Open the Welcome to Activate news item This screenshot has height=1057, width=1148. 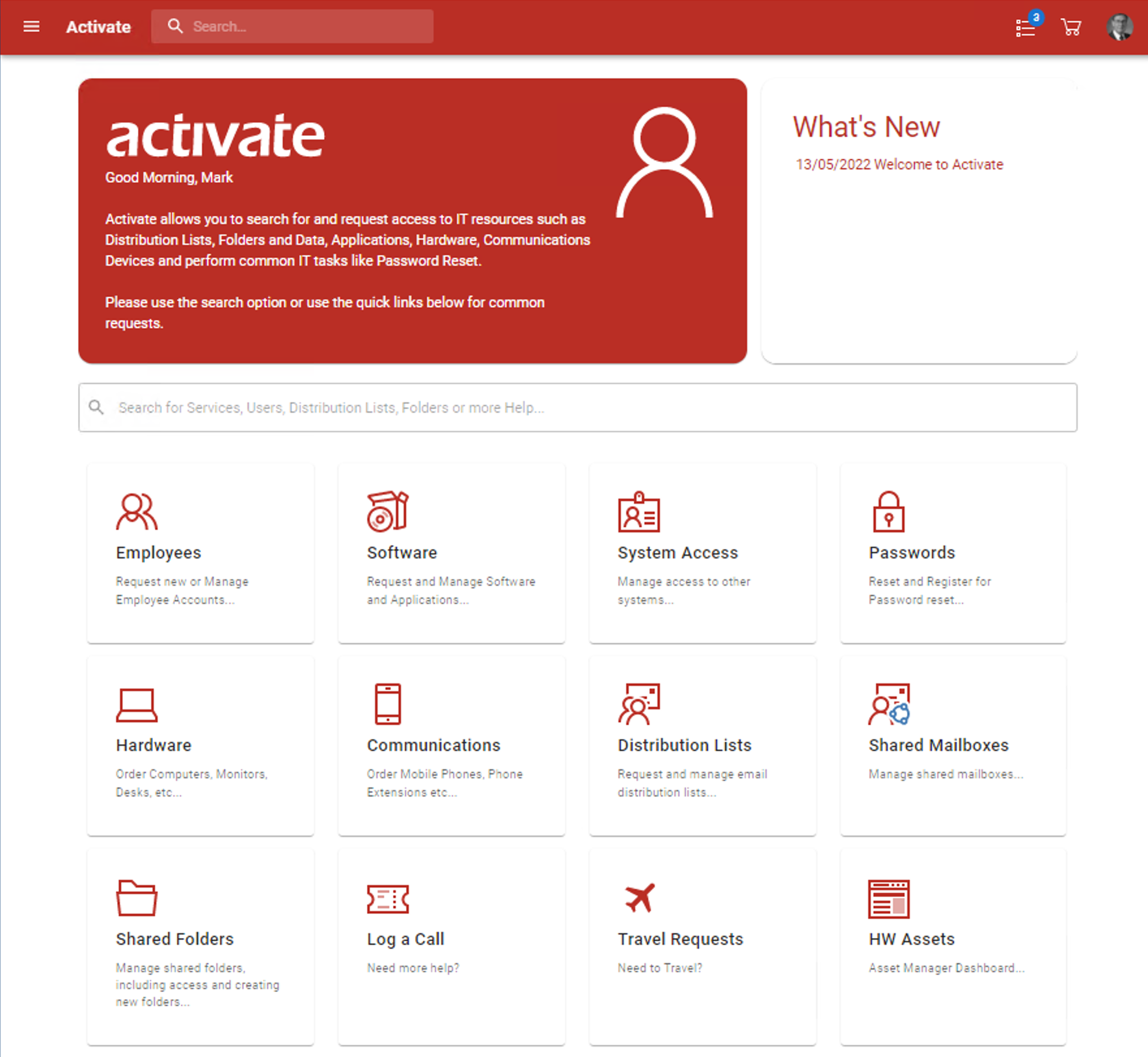899,165
